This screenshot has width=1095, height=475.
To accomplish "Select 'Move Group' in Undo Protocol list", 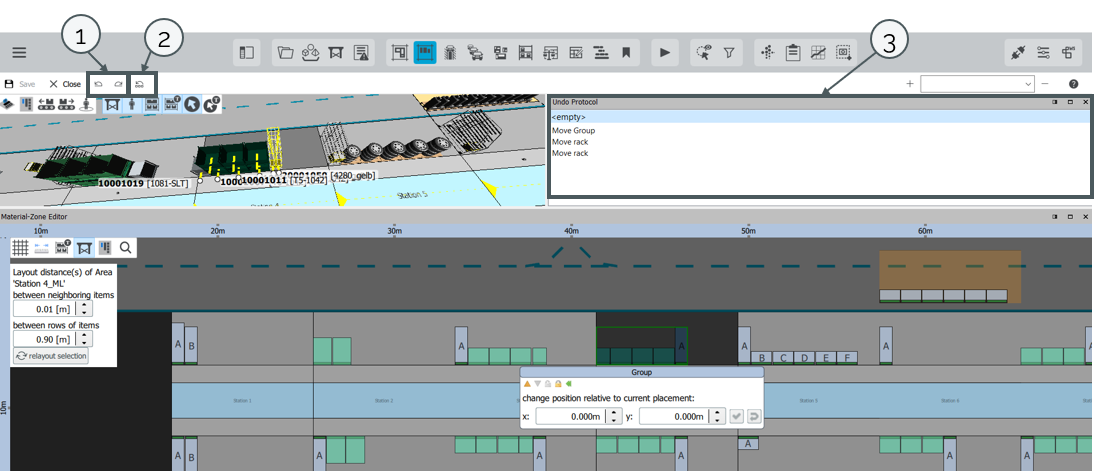I will click(x=573, y=131).
